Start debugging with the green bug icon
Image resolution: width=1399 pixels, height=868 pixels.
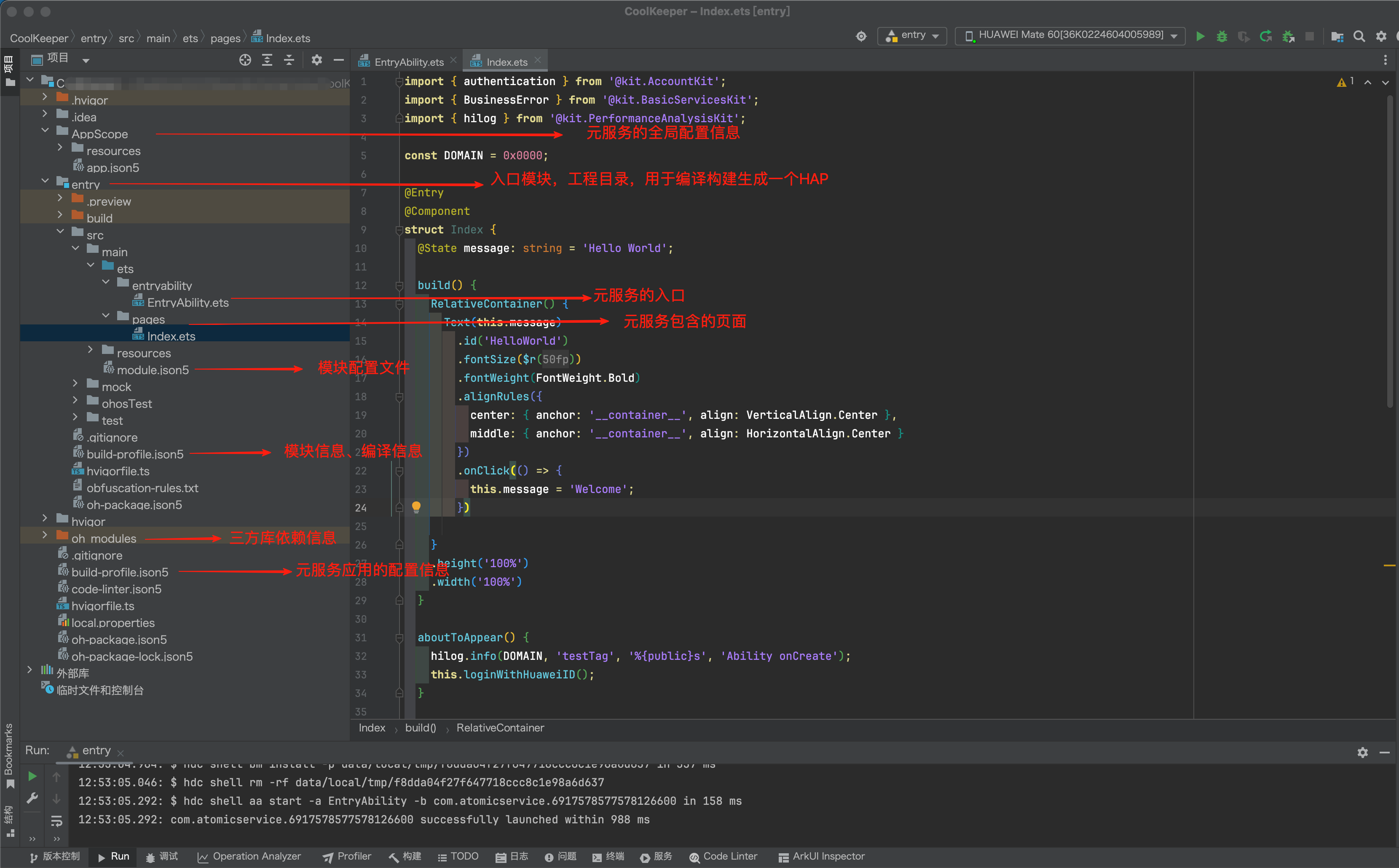pyautogui.click(x=1222, y=37)
